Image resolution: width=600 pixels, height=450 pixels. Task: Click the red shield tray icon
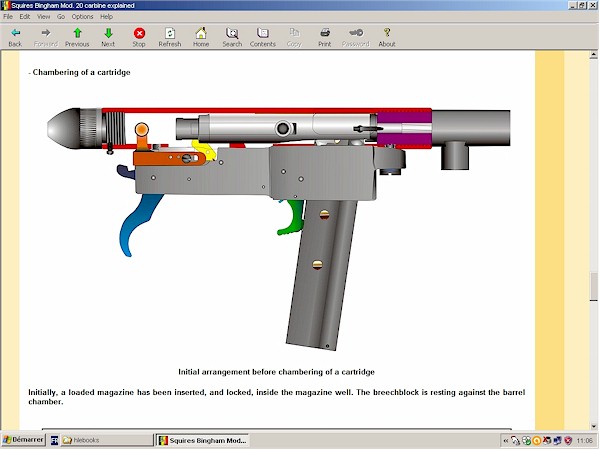(x=569, y=441)
